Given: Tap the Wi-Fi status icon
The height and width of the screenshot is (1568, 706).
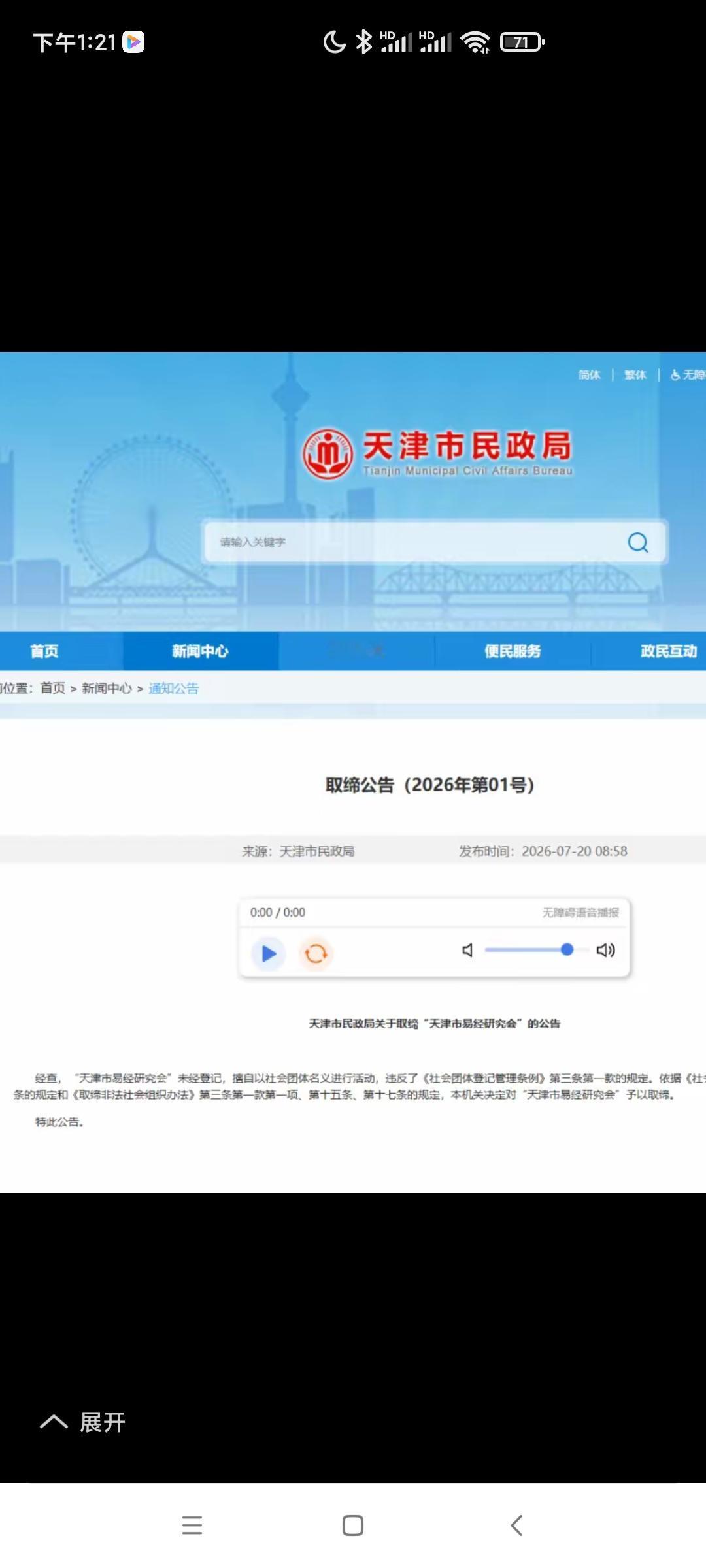Looking at the screenshot, I should pyautogui.click(x=475, y=42).
